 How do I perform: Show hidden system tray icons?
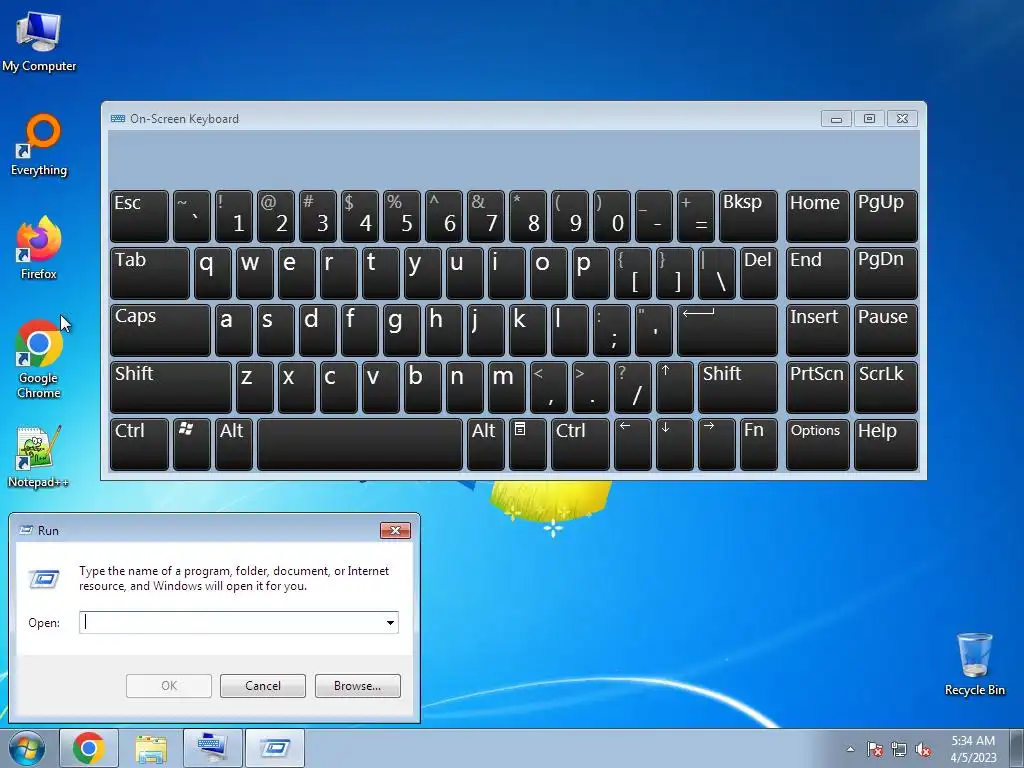[x=850, y=749]
